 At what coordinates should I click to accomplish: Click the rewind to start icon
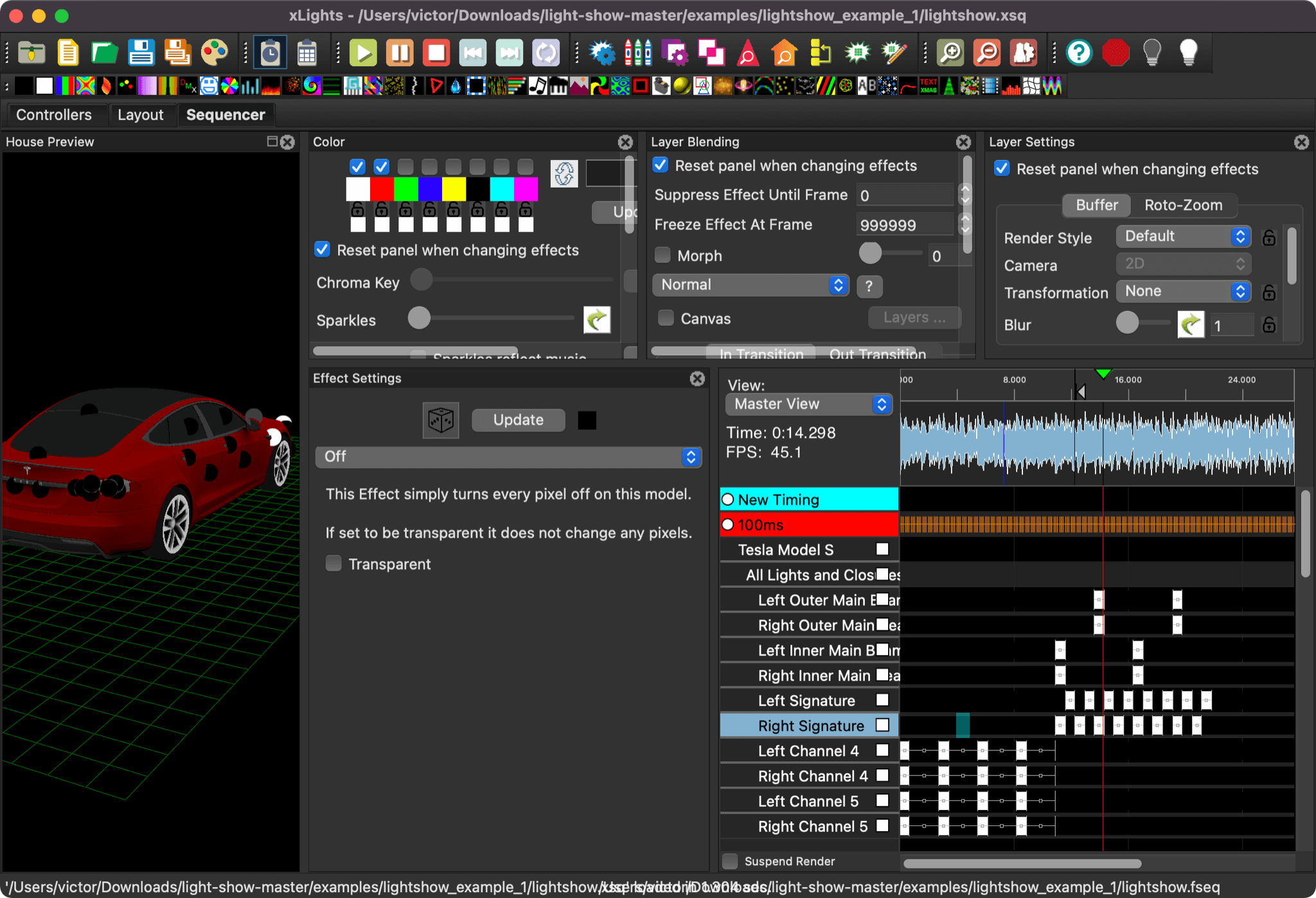click(x=473, y=53)
